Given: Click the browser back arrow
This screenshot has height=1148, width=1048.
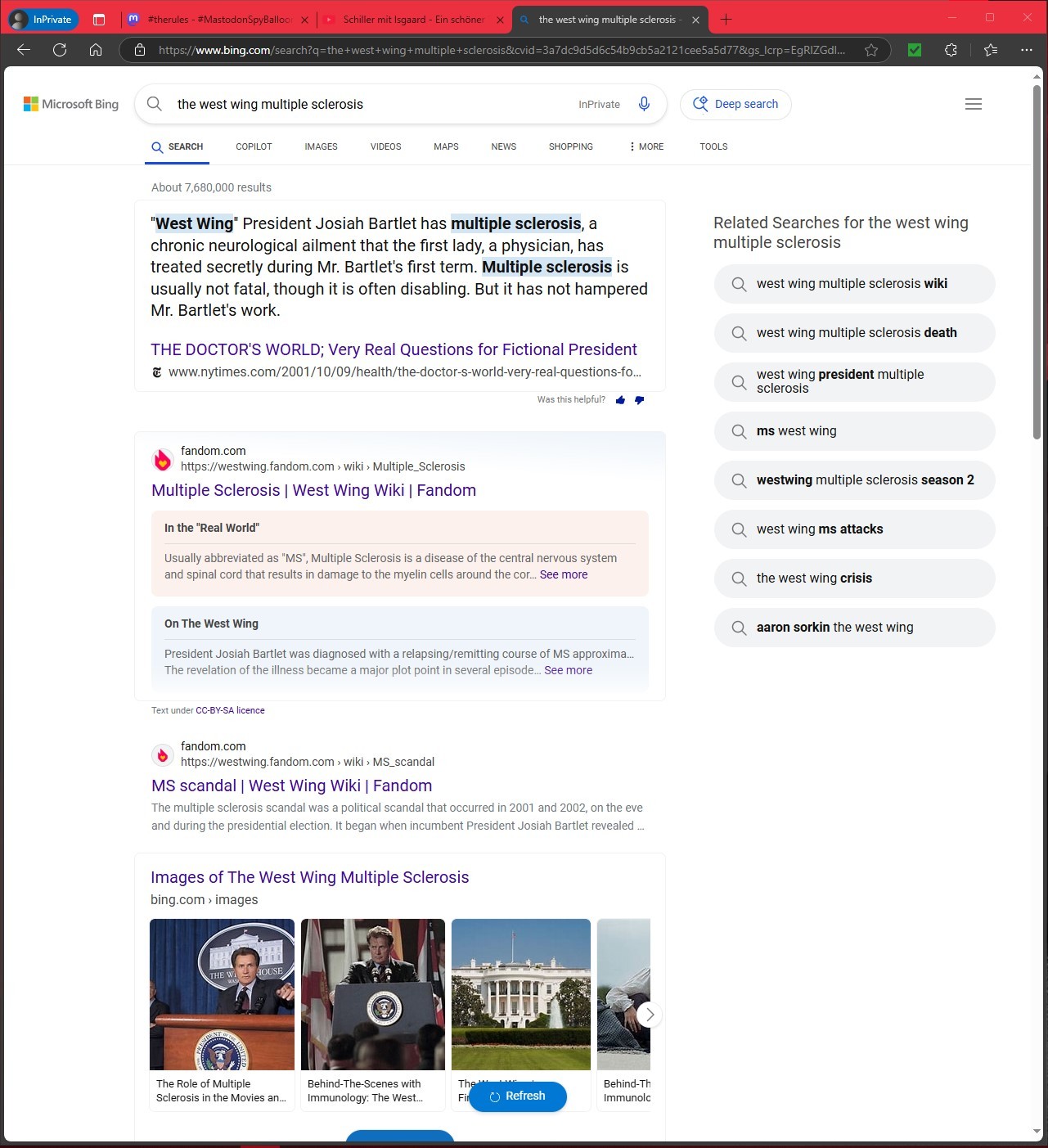Looking at the screenshot, I should tap(24, 50).
